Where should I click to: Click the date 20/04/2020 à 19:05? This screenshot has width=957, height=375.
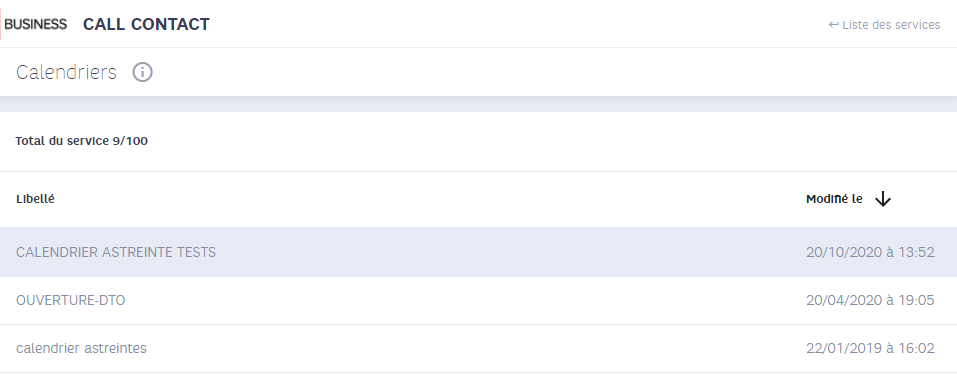pyautogui.click(x=870, y=300)
